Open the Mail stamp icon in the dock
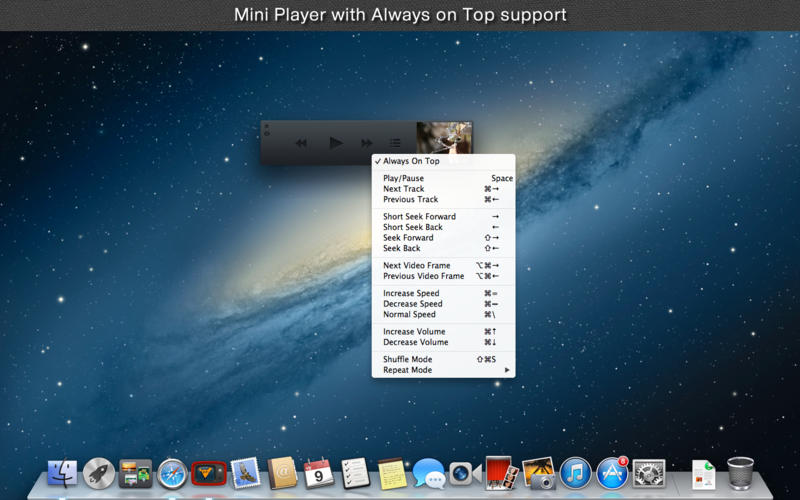Viewport: 800px width, 500px height. tap(245, 472)
